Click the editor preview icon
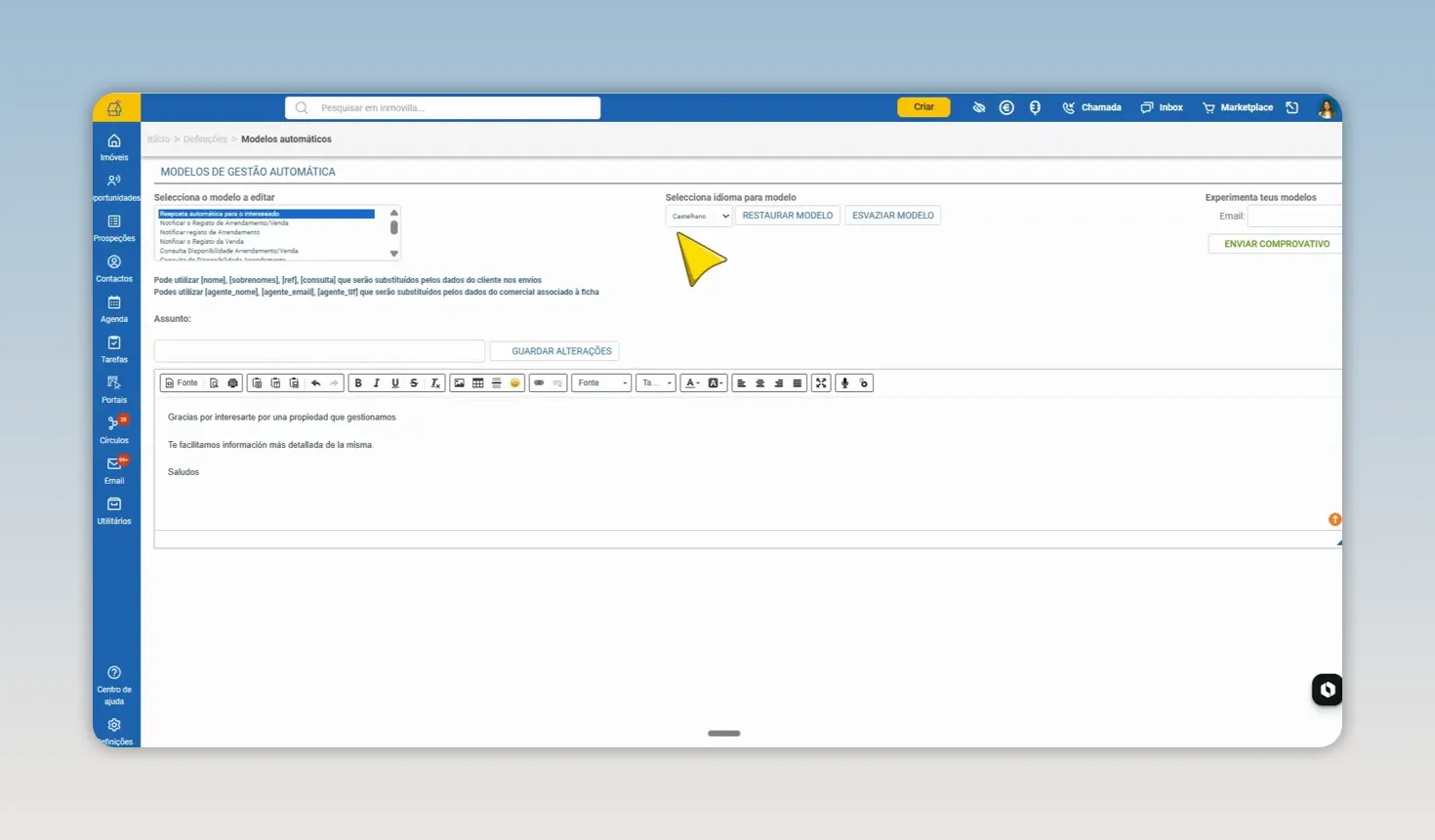The image size is (1435, 840). (x=214, y=383)
